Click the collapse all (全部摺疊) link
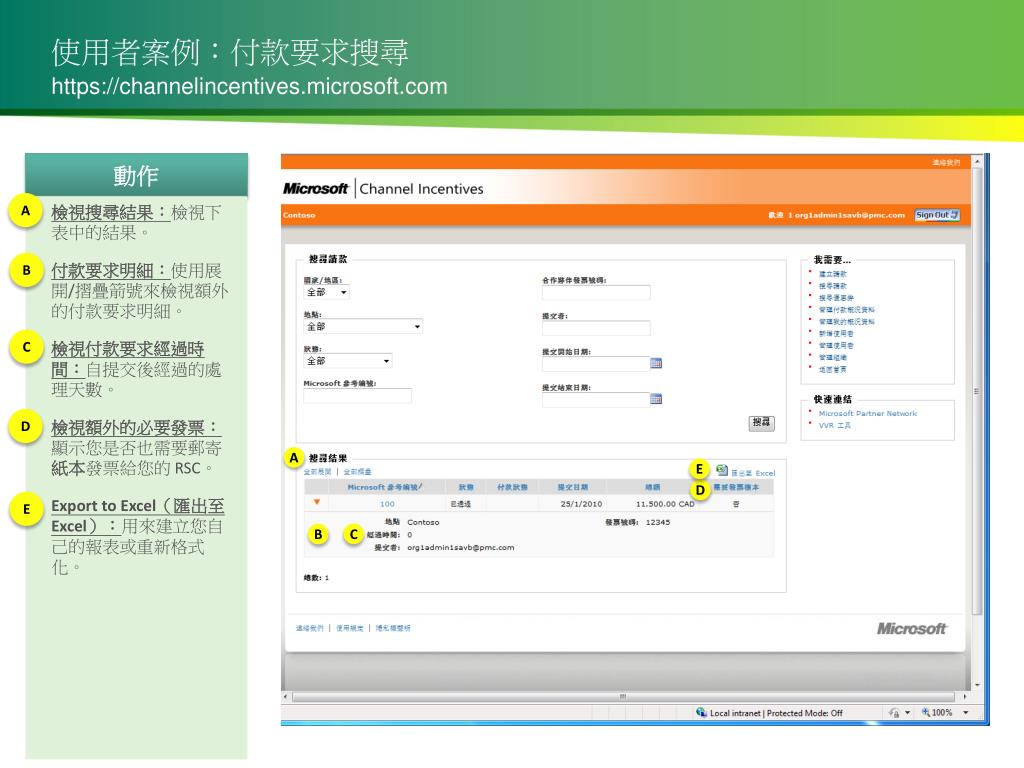Viewport: 1024px width, 768px height. (x=357, y=472)
